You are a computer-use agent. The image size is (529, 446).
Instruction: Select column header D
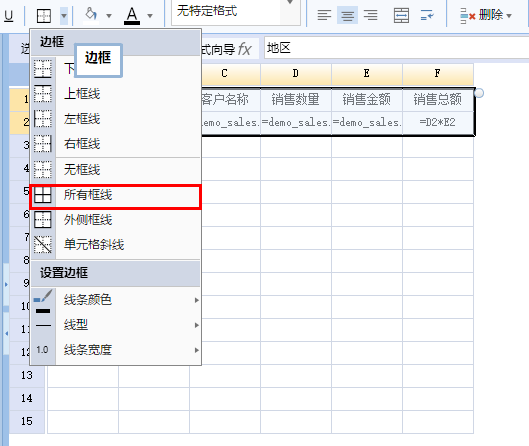click(x=296, y=74)
